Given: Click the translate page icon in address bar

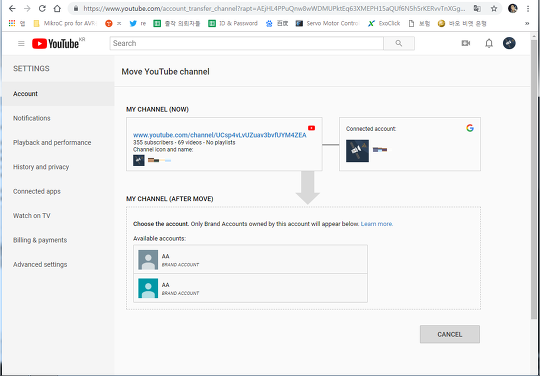Looking at the screenshot, I should click(477, 9).
